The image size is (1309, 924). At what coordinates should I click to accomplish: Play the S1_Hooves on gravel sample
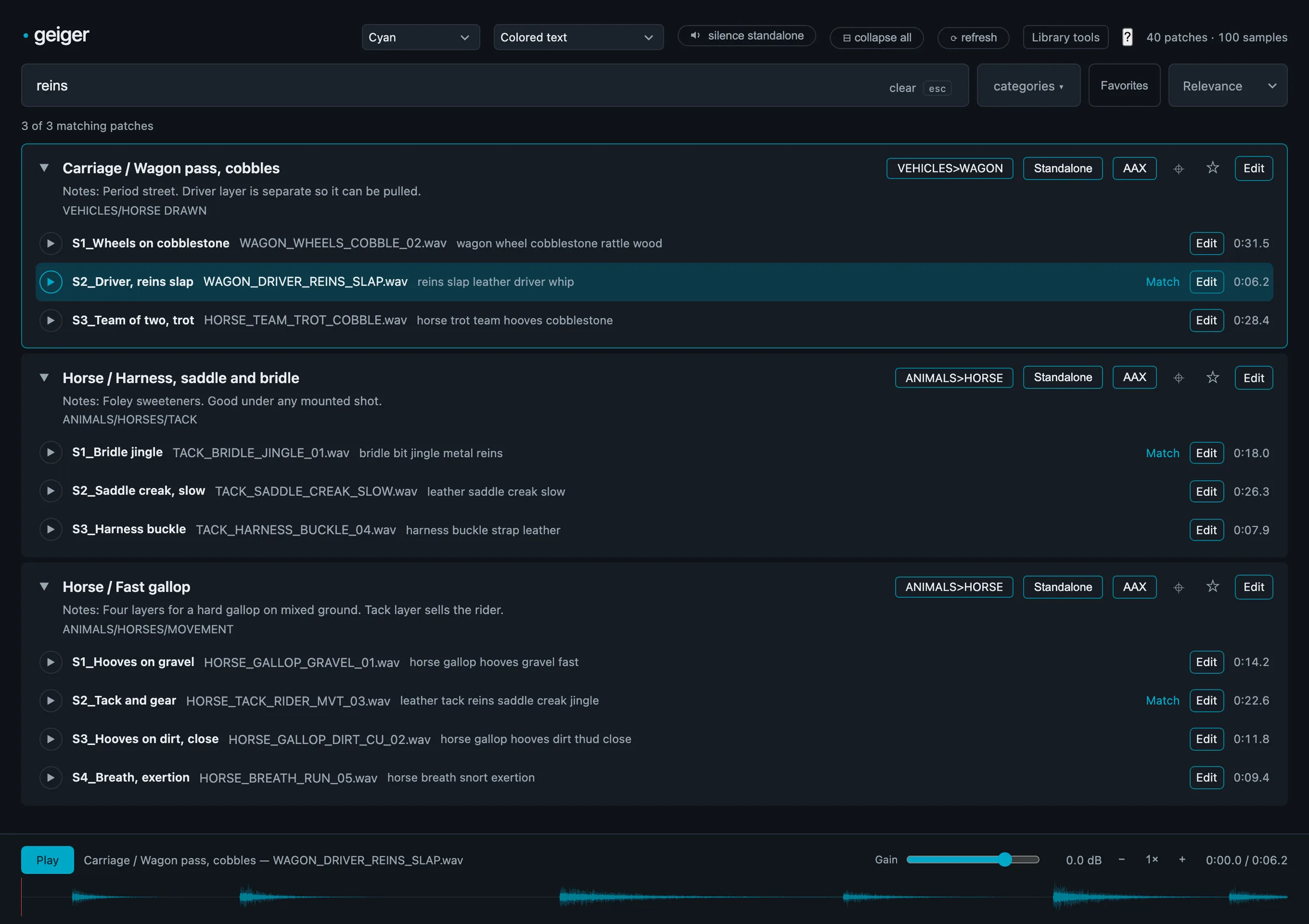click(x=51, y=662)
